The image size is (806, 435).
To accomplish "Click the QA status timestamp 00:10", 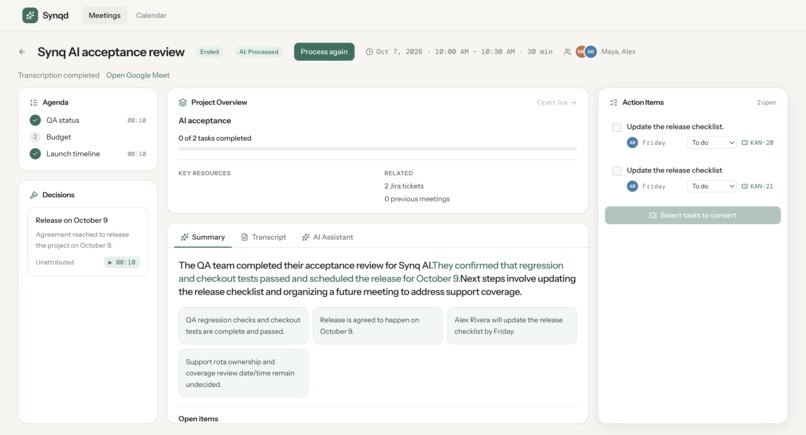I will pos(137,120).
